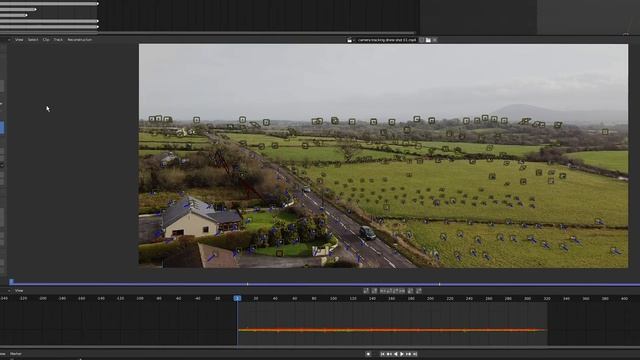The height and width of the screenshot is (360, 640).
Task: Open the Reconstruction menu
Action: tap(80, 40)
